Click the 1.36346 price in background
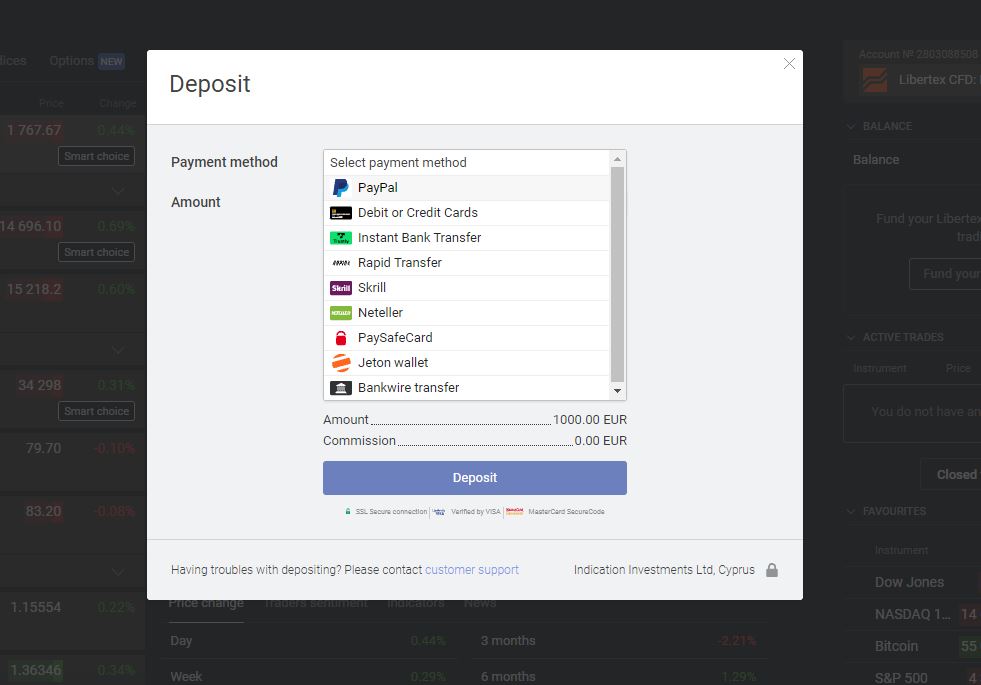This screenshot has height=685, width=981. click(x=36, y=670)
